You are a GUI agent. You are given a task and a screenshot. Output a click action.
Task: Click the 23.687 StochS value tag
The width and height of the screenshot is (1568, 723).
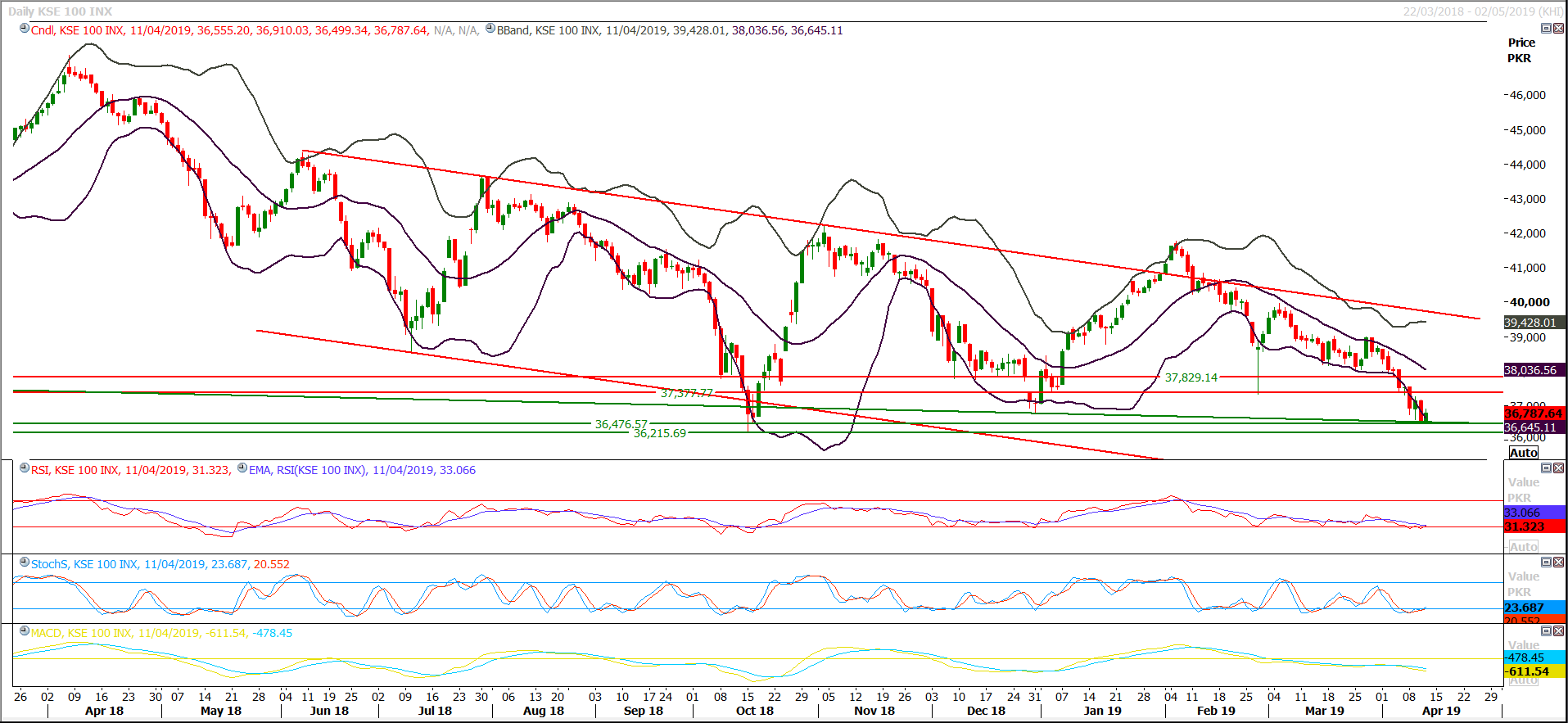tap(1534, 608)
